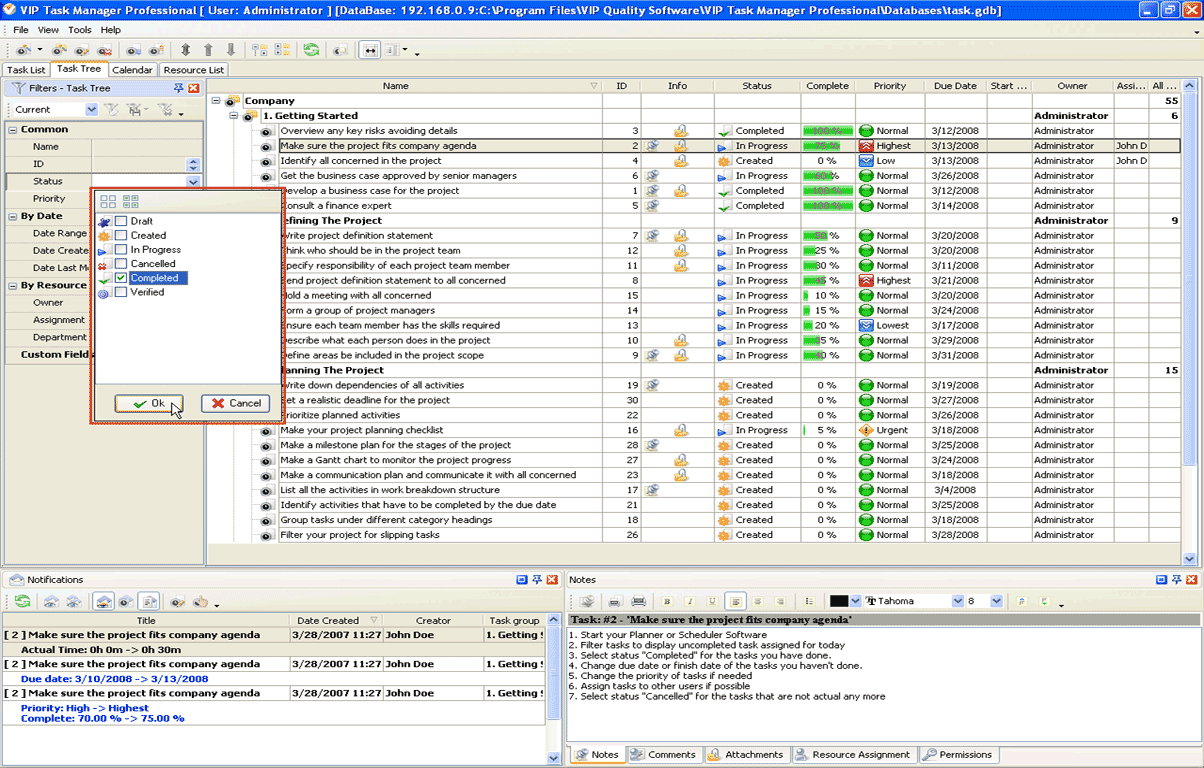Maximize the Notes panel

pyautogui.click(x=1161, y=580)
